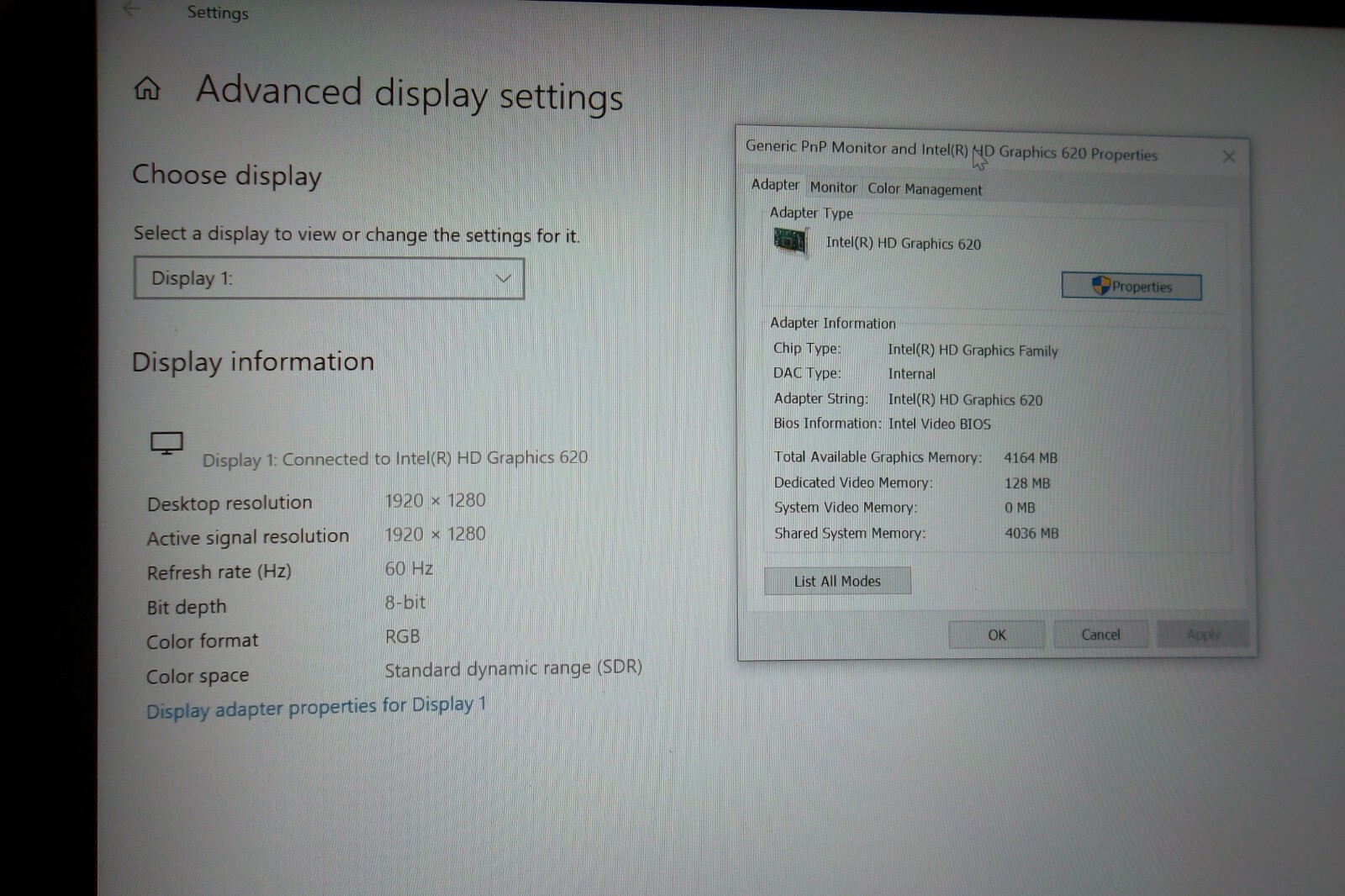Click the graphics adapter card icon
This screenshot has height=896, width=1345.
[789, 242]
